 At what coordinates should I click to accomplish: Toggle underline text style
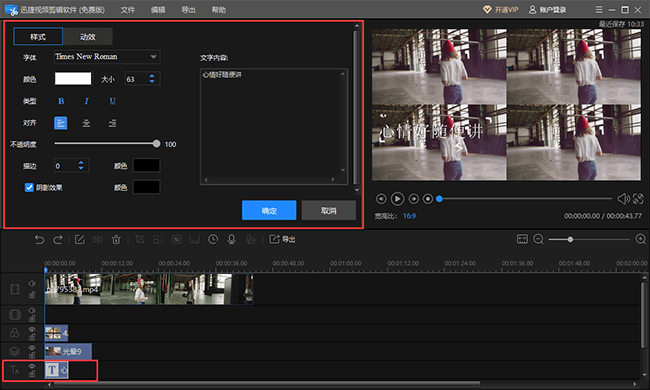pyautogui.click(x=112, y=101)
